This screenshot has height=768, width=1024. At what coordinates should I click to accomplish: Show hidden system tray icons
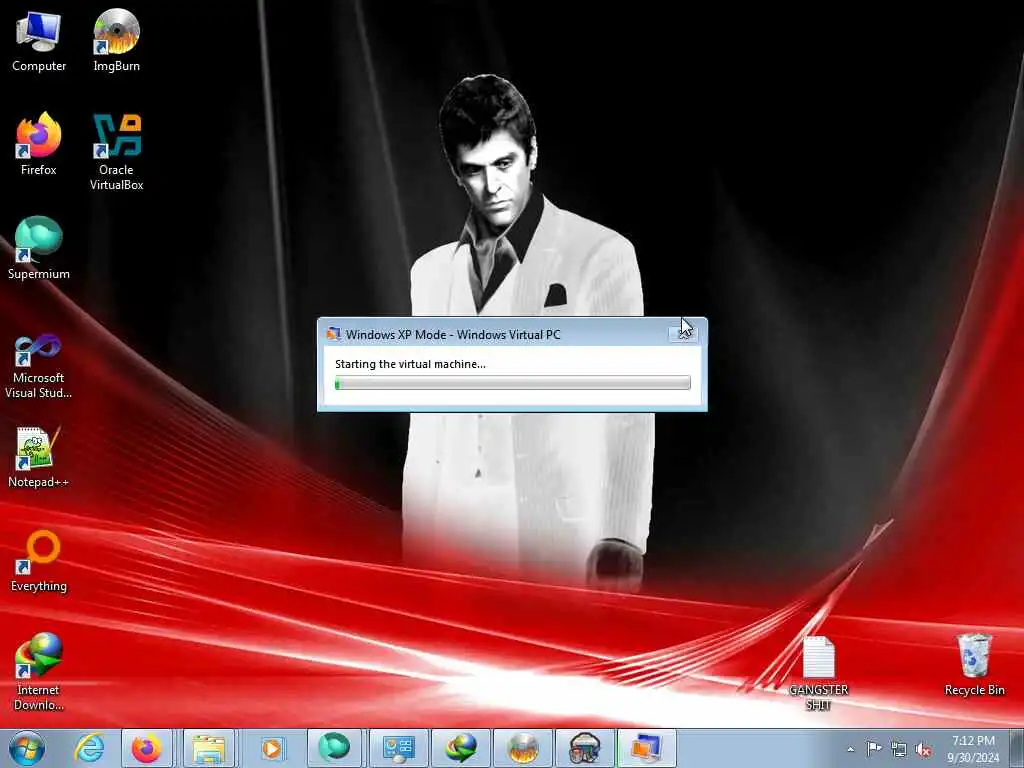click(850, 749)
